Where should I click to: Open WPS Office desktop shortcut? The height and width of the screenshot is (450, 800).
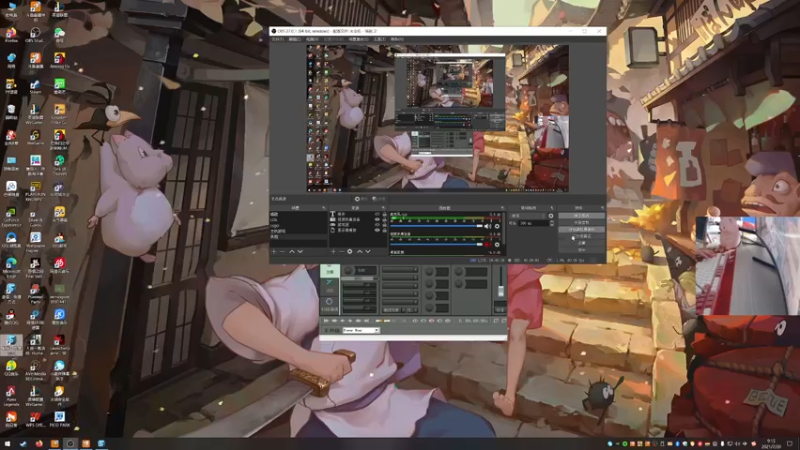click(x=35, y=419)
